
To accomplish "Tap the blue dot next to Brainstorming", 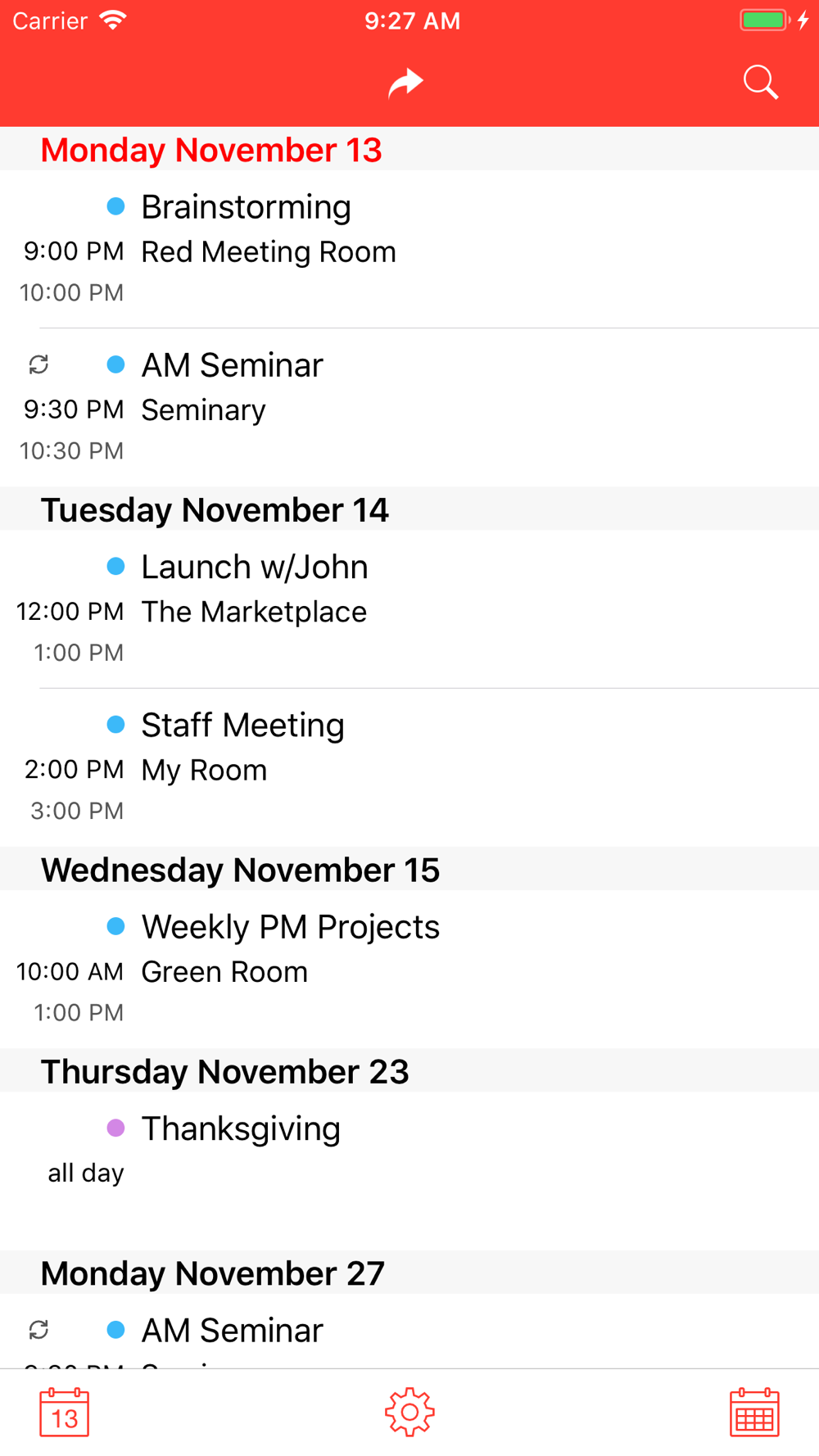I will 116,206.
